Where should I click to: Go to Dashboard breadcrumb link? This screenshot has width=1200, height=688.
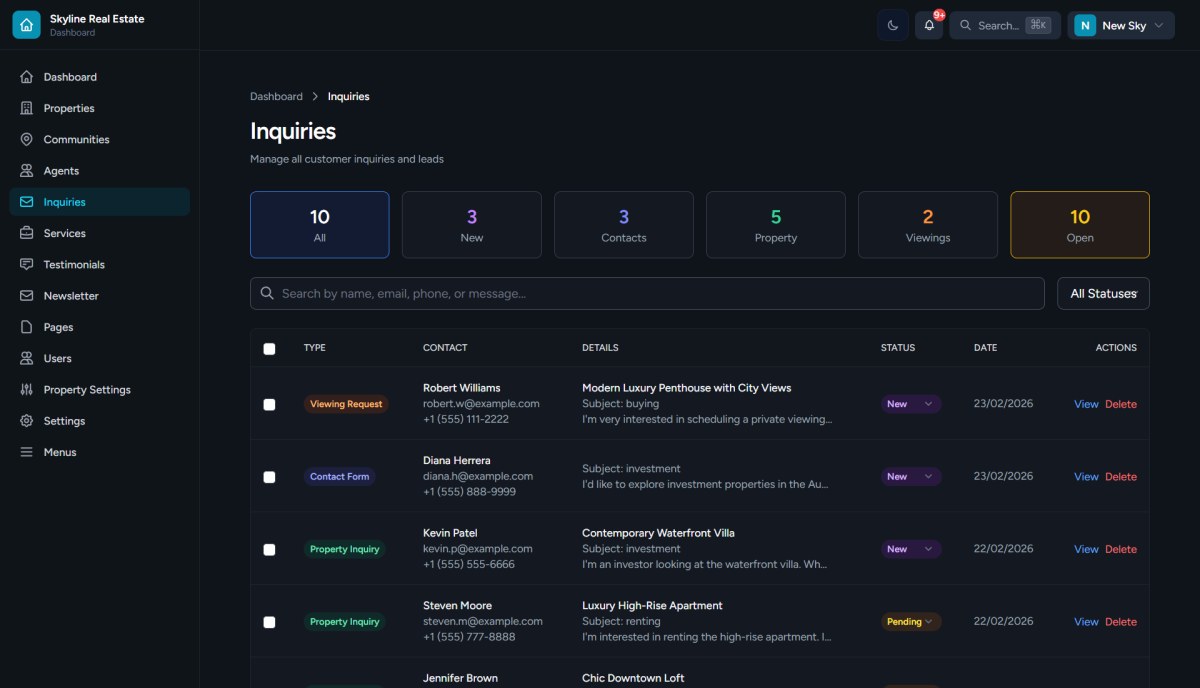pos(276,96)
